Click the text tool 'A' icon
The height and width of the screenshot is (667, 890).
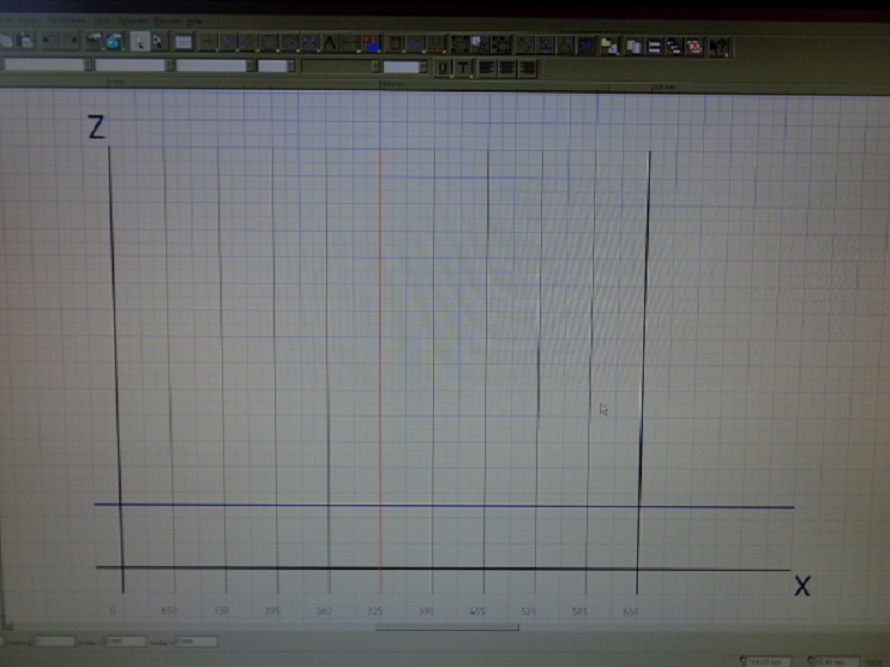click(329, 43)
